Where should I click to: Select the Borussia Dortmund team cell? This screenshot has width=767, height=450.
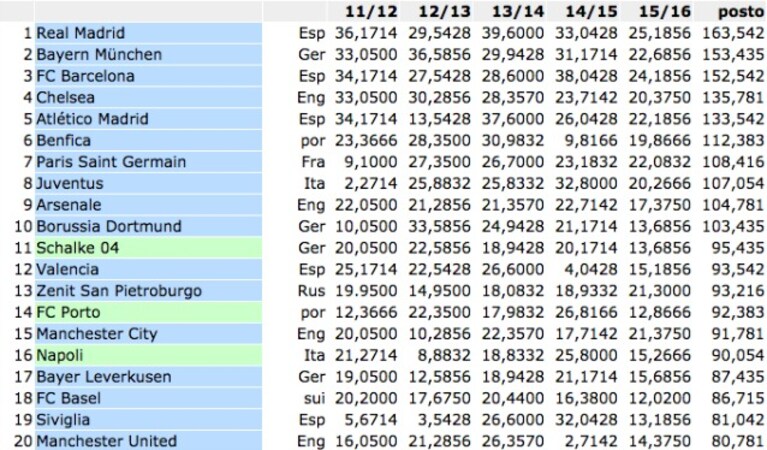pos(148,226)
